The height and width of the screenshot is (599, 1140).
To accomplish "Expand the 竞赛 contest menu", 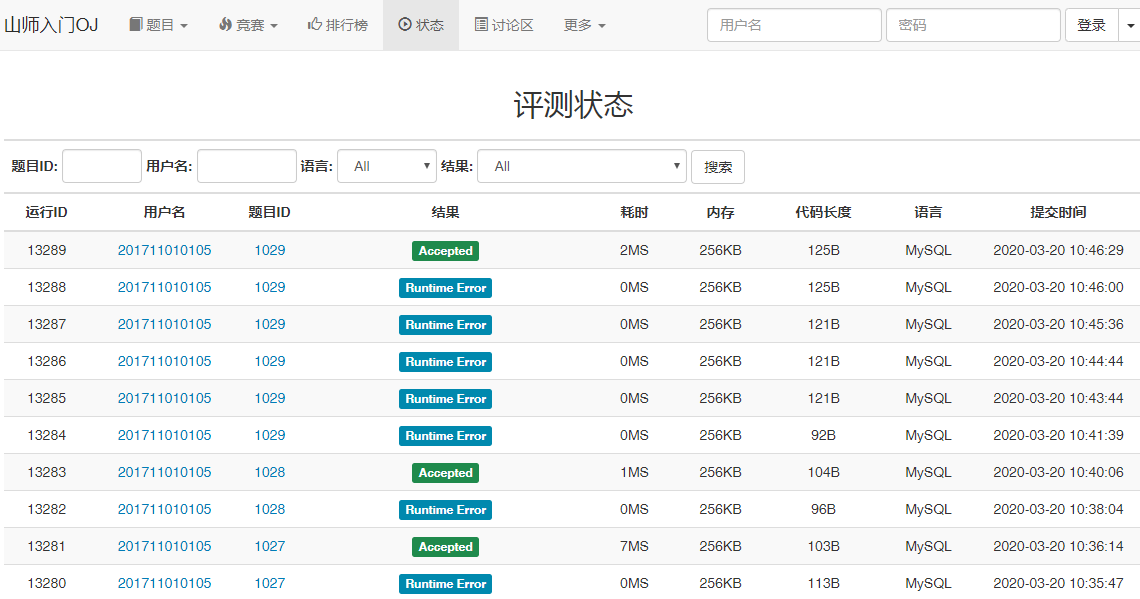I will coord(247,25).
